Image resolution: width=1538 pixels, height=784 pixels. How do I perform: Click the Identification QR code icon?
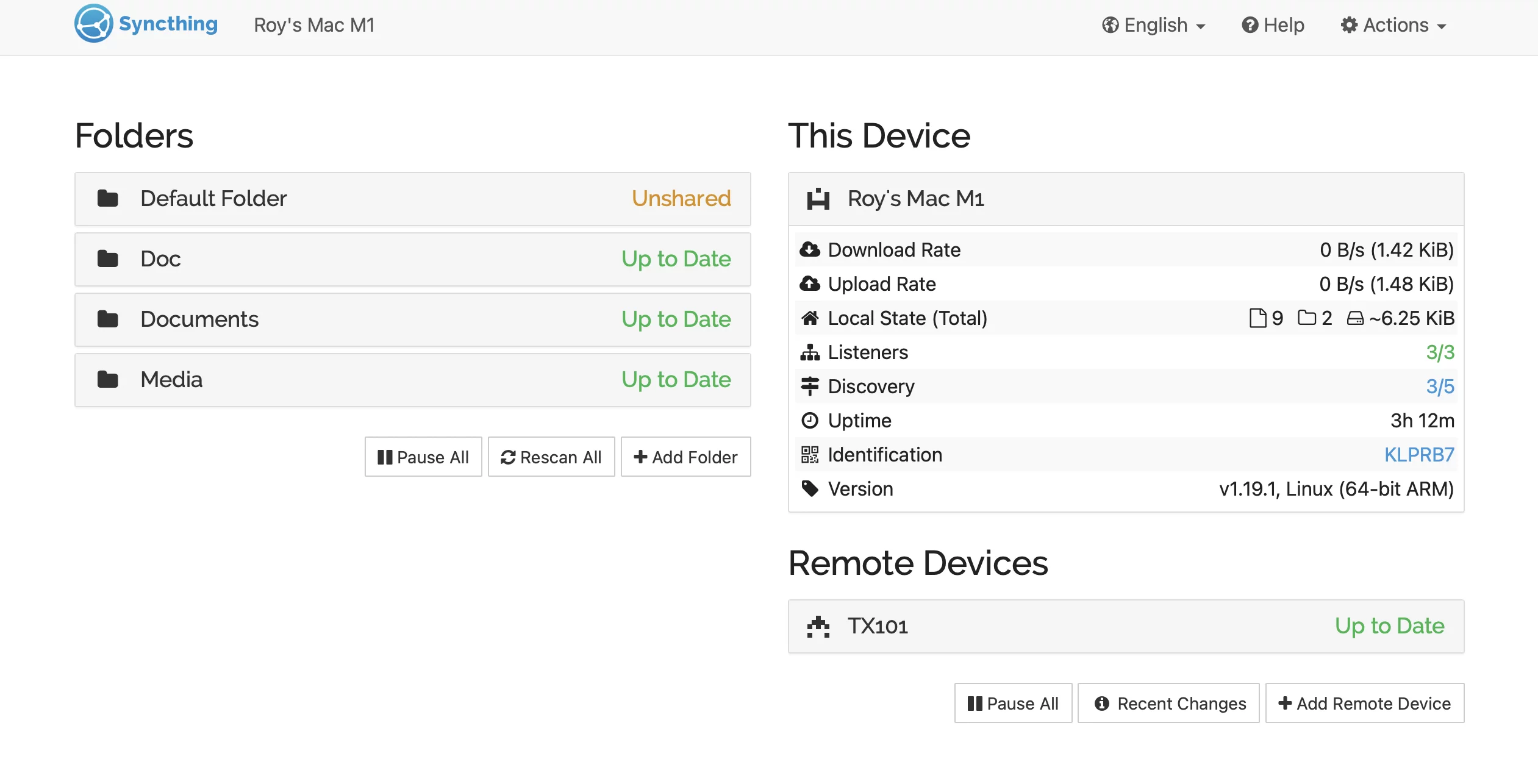809,455
